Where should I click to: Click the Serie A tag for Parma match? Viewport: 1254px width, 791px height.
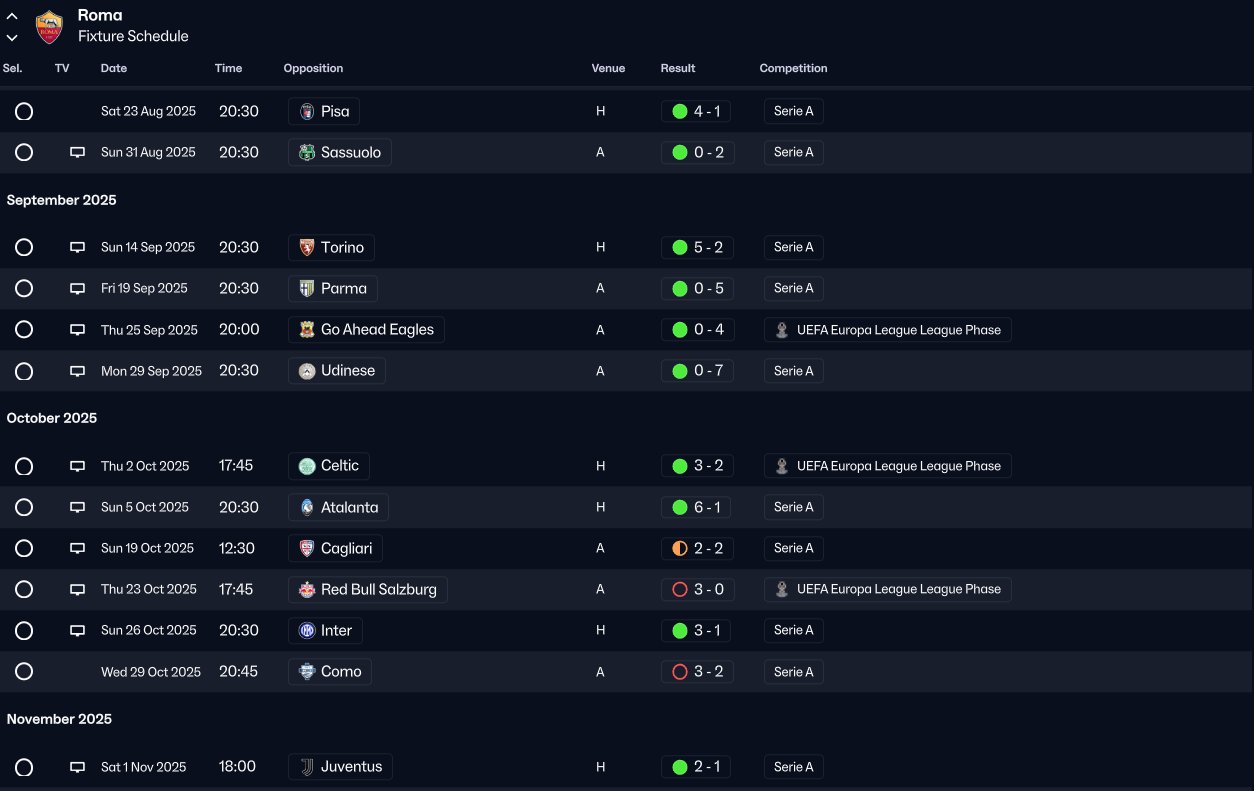[793, 289]
